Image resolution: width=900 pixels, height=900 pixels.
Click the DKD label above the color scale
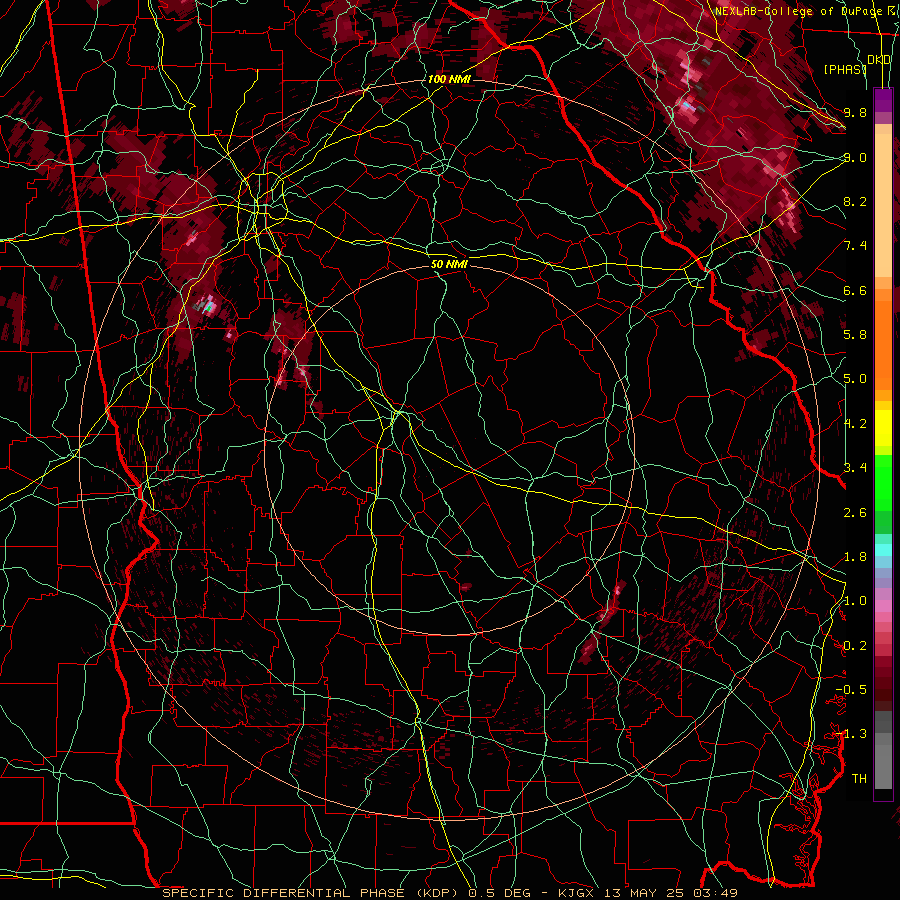(x=879, y=60)
